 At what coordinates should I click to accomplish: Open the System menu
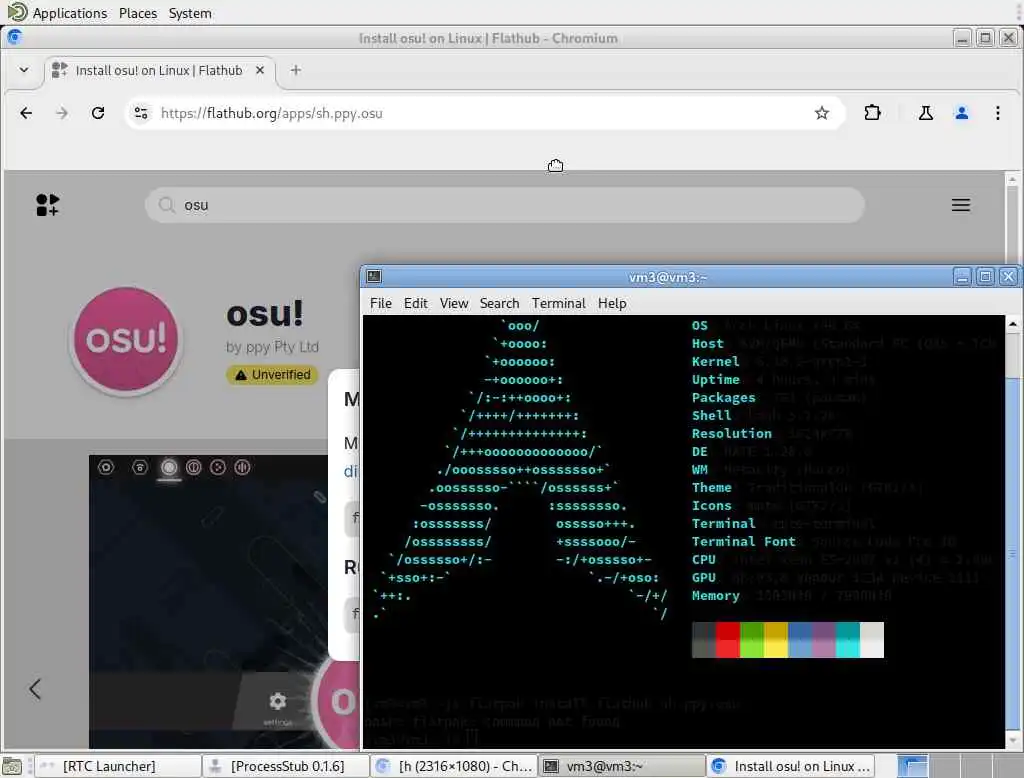[x=190, y=13]
